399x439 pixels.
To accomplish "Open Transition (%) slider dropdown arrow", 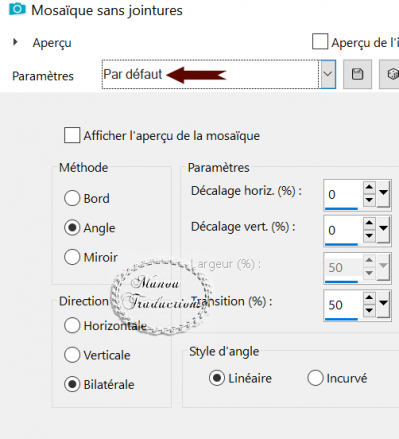I will pyautogui.click(x=383, y=304).
